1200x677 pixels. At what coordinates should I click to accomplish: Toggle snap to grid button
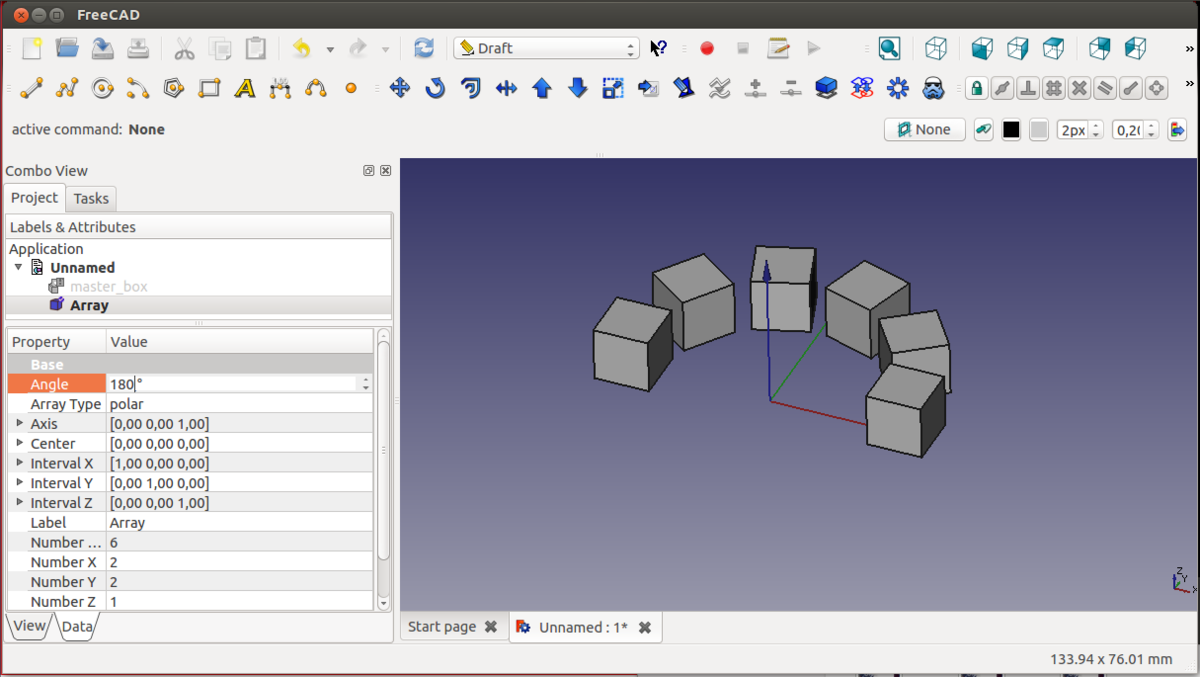1053,88
